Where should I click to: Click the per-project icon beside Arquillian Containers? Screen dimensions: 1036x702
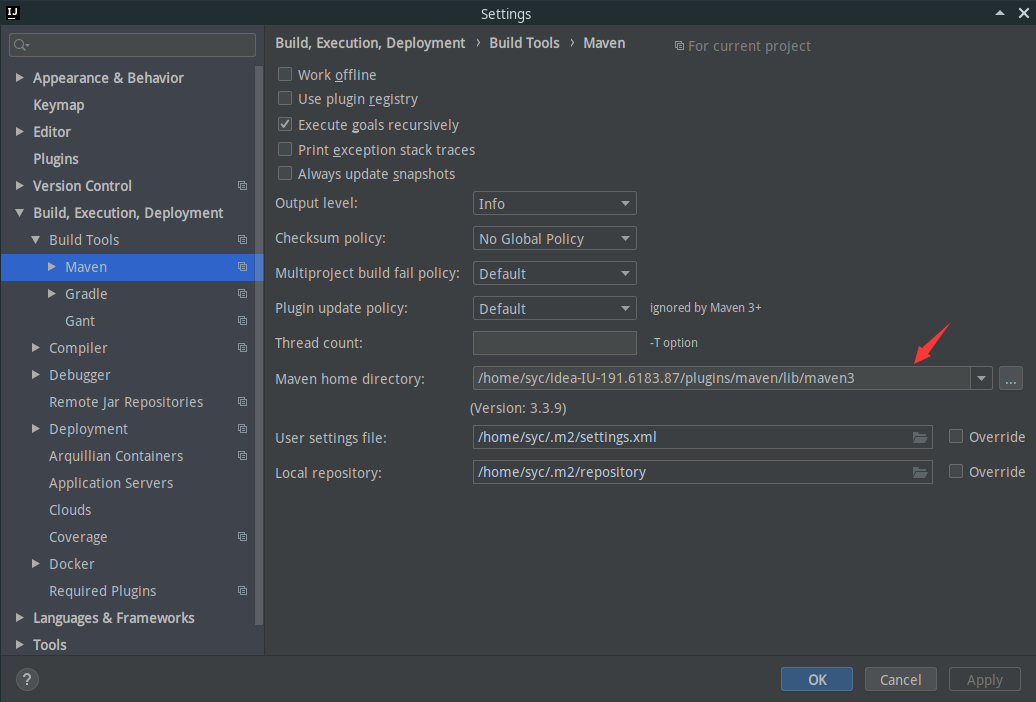point(242,456)
